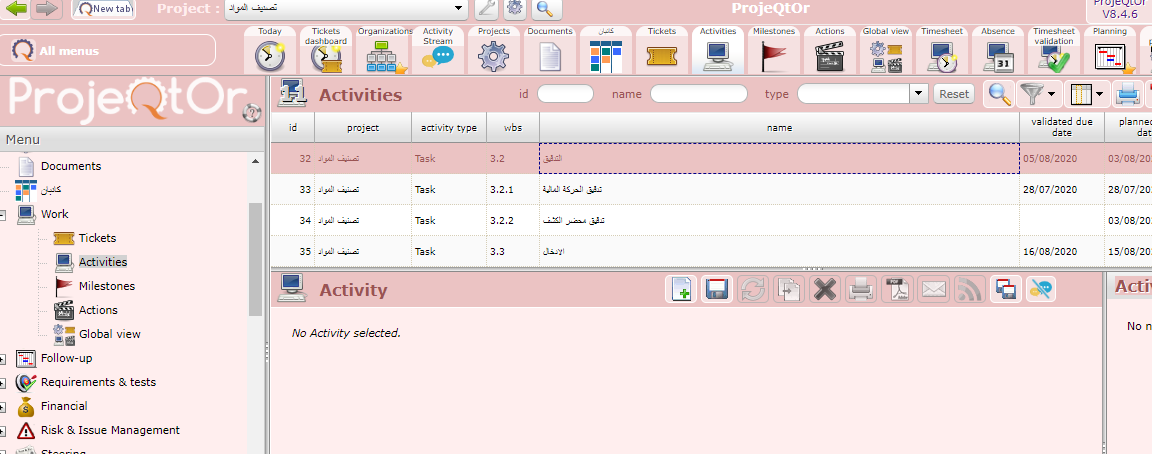Open the Timesheet shortcut in top bar

[x=942, y=52]
